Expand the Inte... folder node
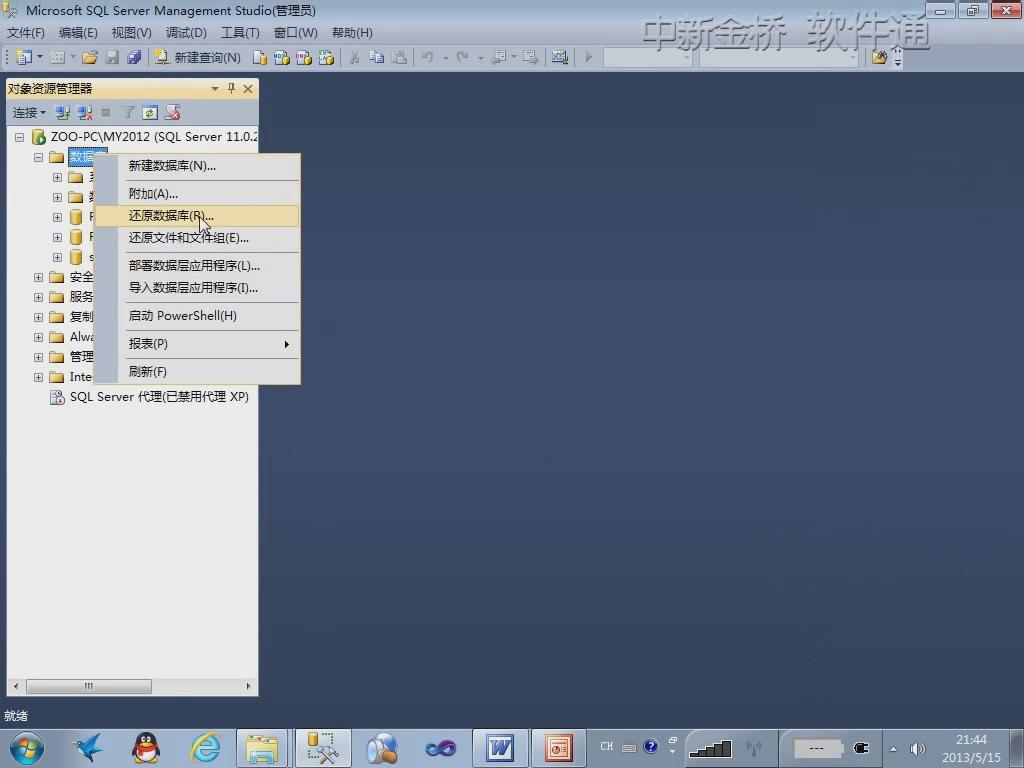The height and width of the screenshot is (768, 1024). (x=39, y=377)
